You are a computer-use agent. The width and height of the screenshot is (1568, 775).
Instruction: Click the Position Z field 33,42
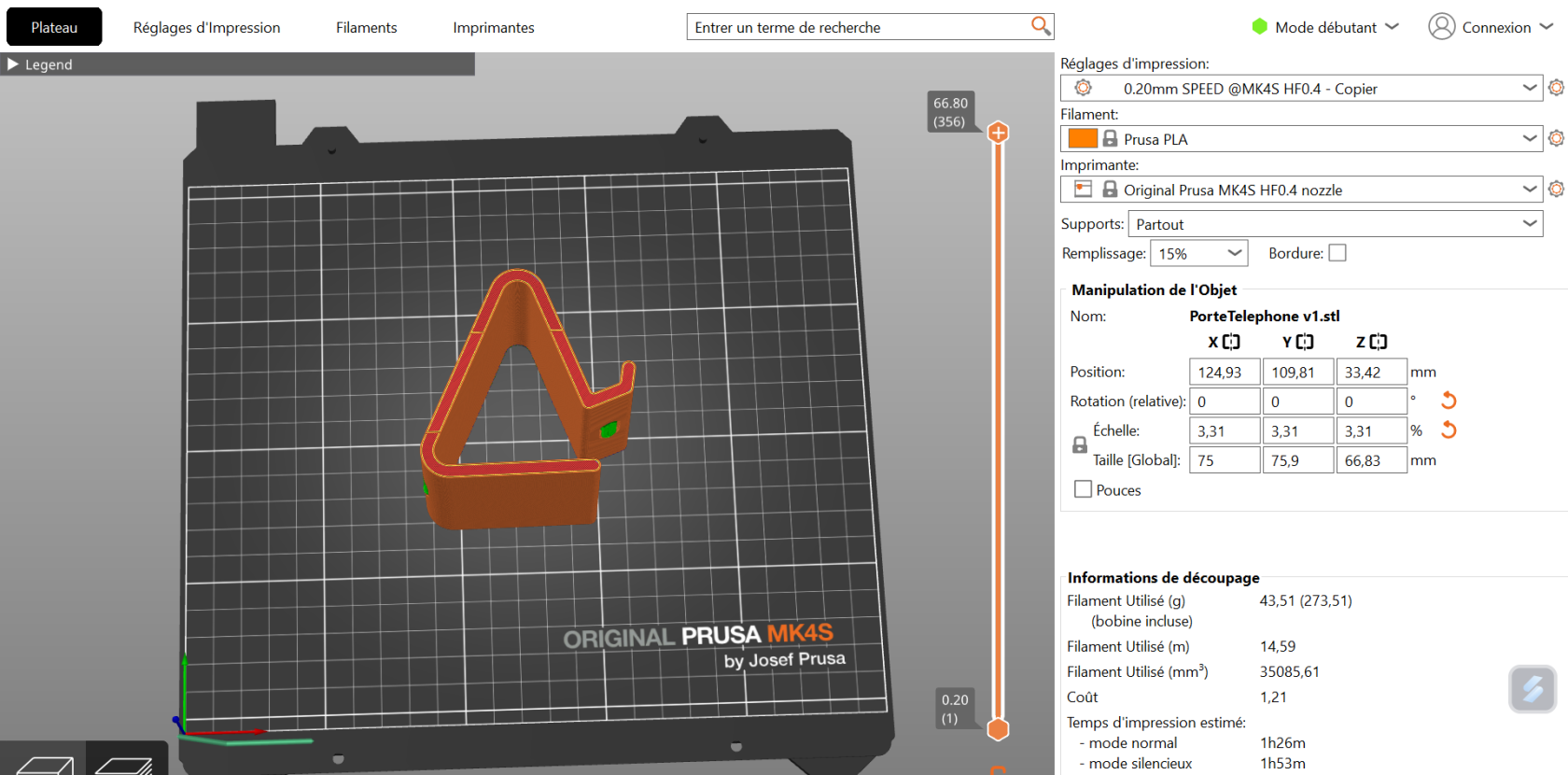coord(1372,372)
